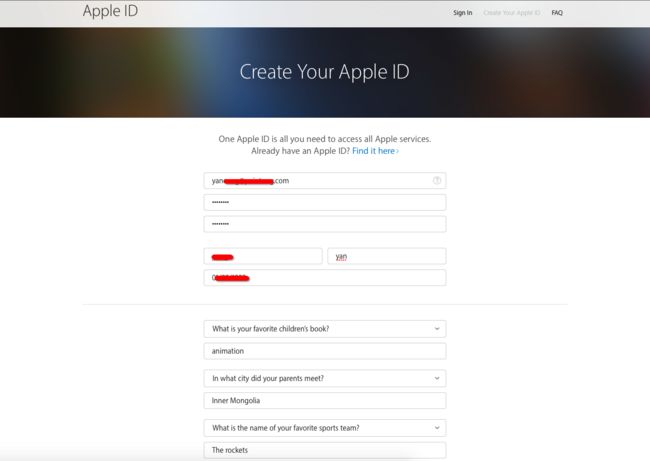Focus the first password field
The image size is (650, 461).
pos(325,202)
